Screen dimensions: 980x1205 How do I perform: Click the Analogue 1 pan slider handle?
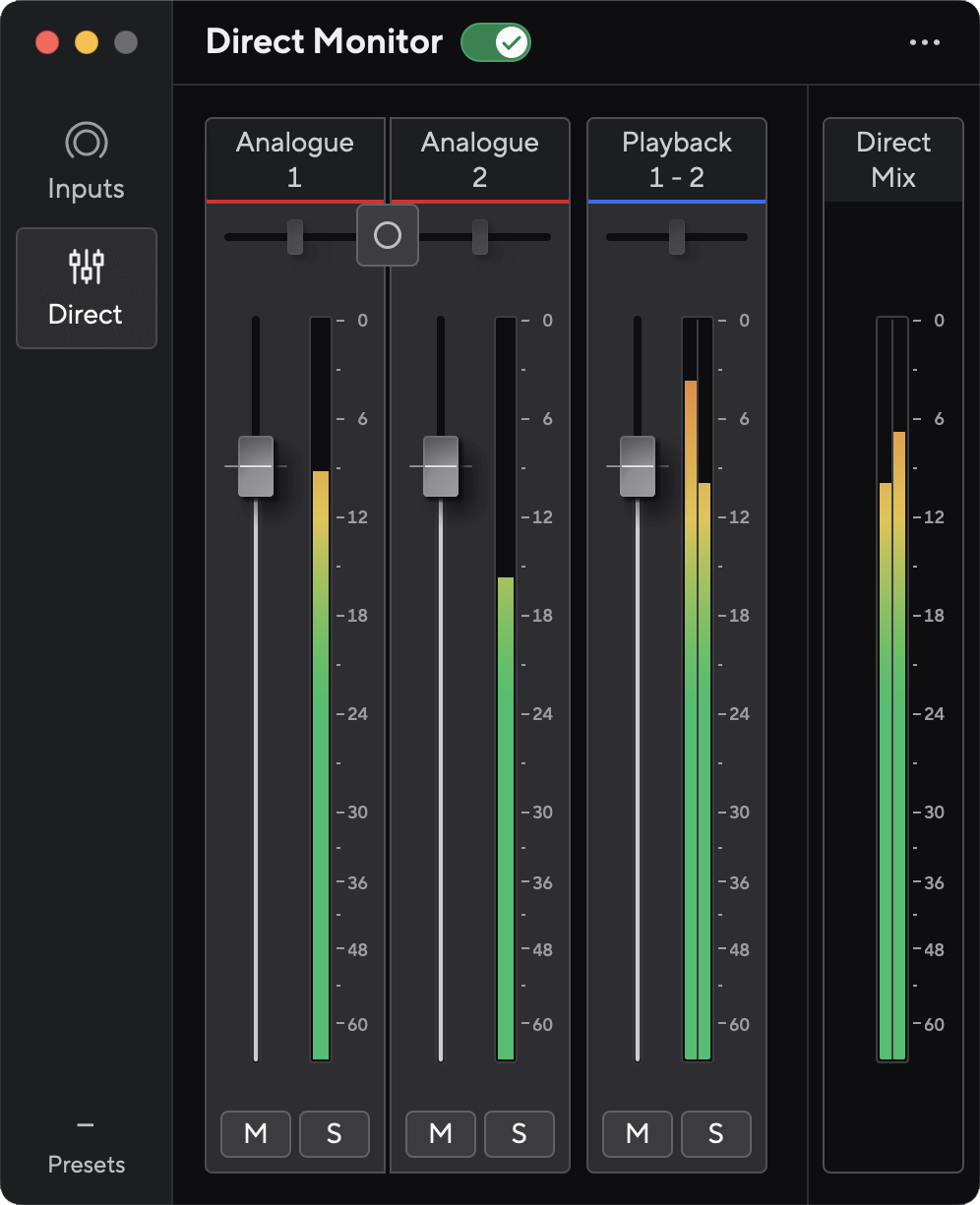coord(293,235)
